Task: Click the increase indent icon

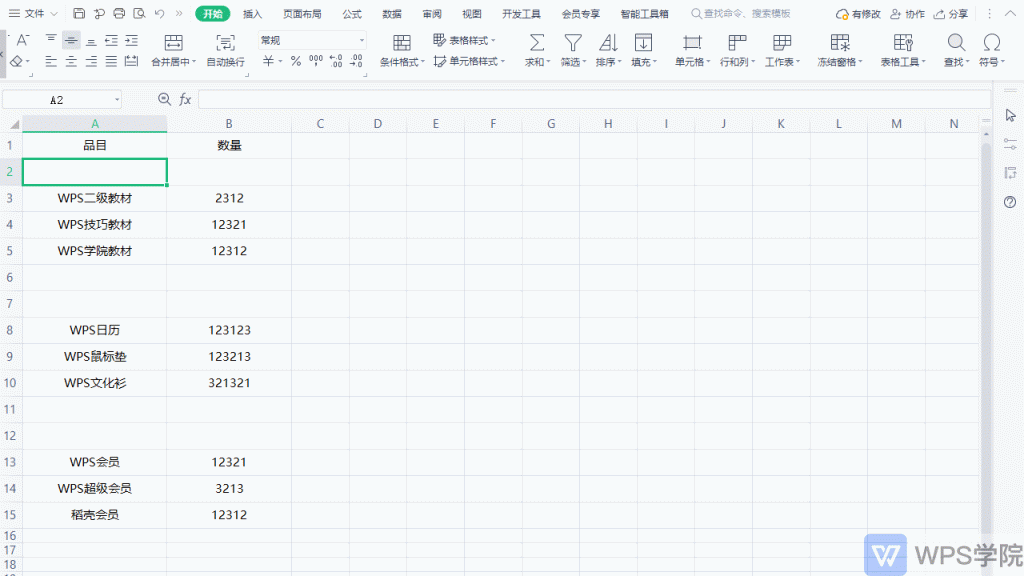Action: (x=132, y=40)
